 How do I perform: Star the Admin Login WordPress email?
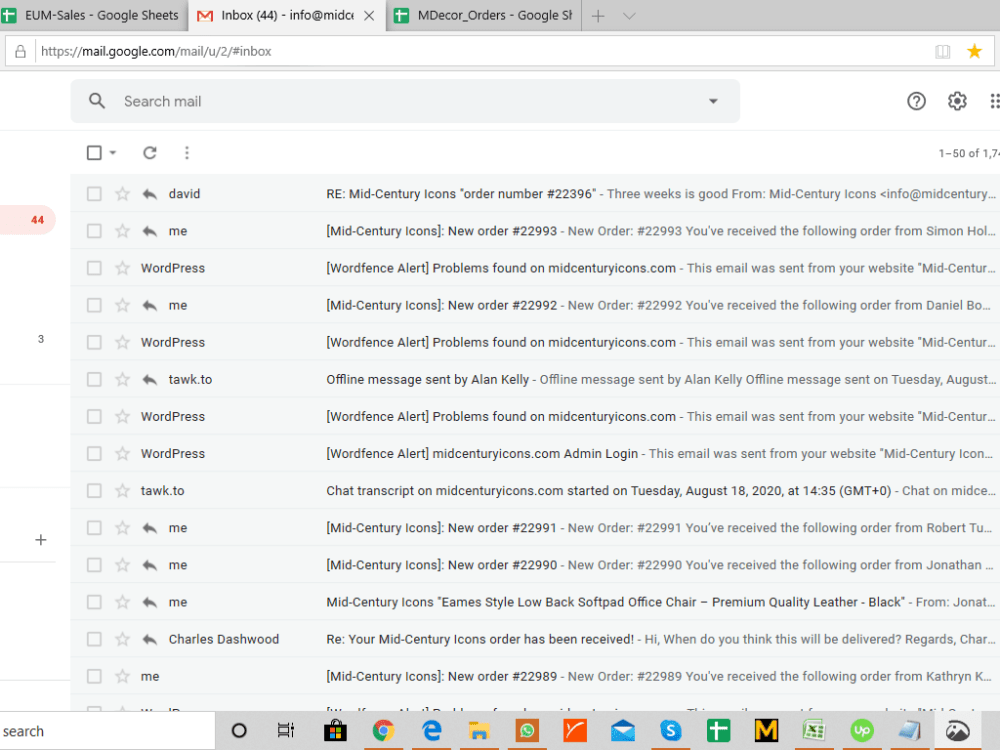coord(122,453)
